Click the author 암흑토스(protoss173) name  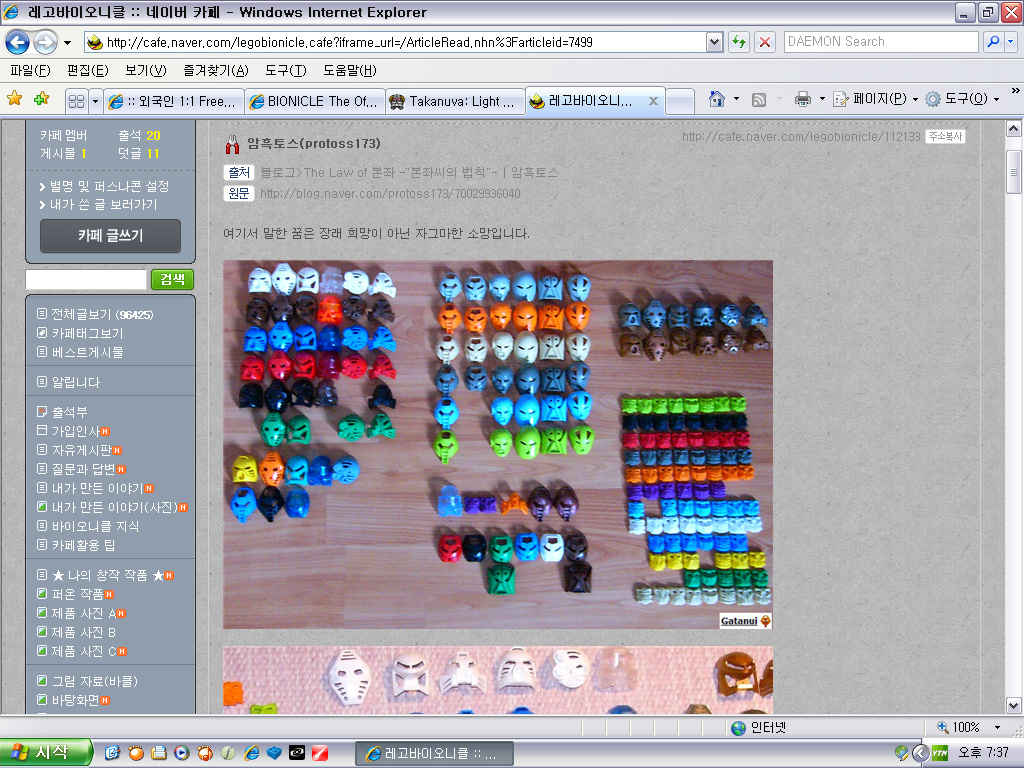(314, 143)
